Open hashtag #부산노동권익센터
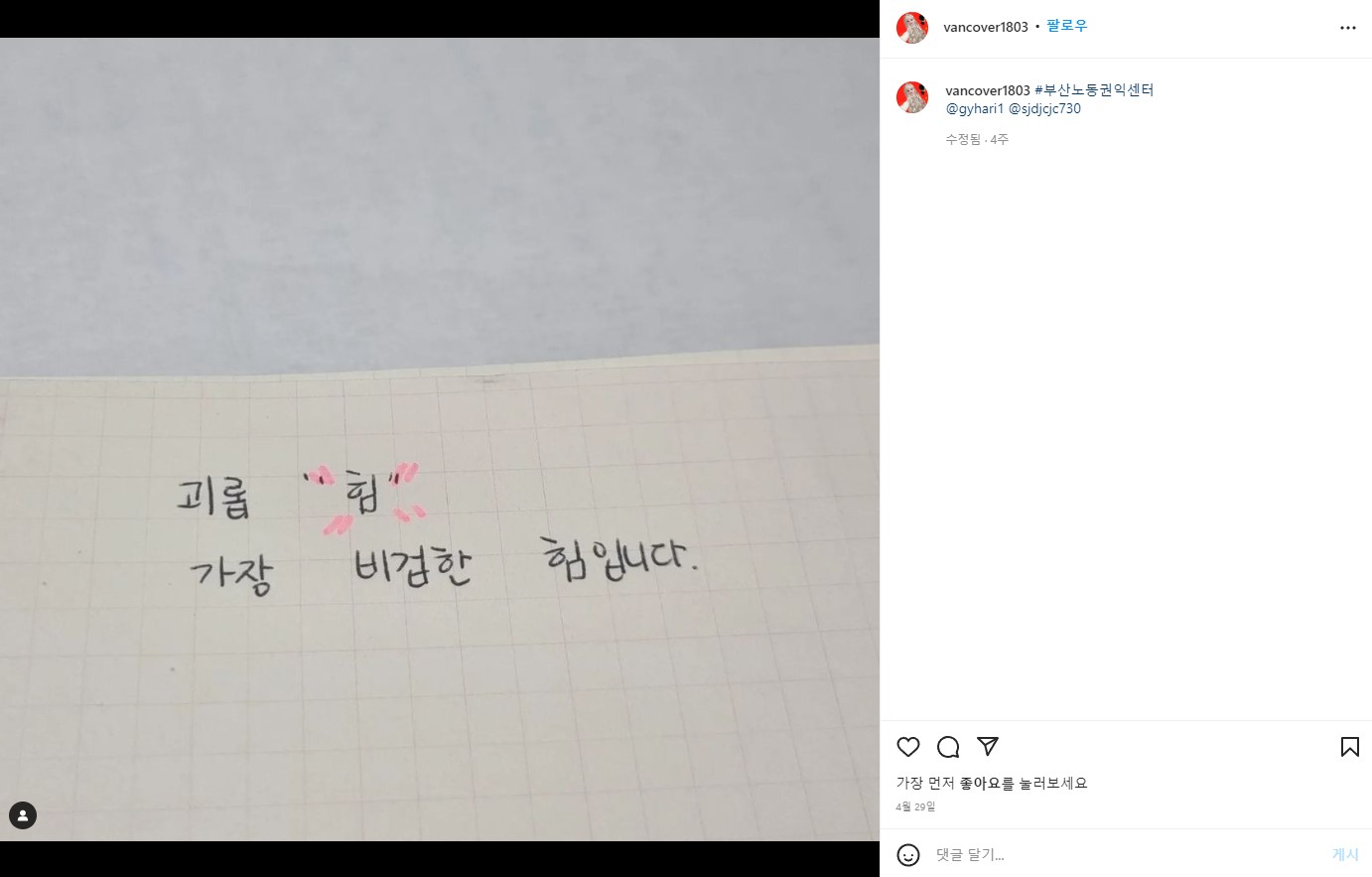Viewport: 1372px width, 877px height. click(x=1094, y=90)
